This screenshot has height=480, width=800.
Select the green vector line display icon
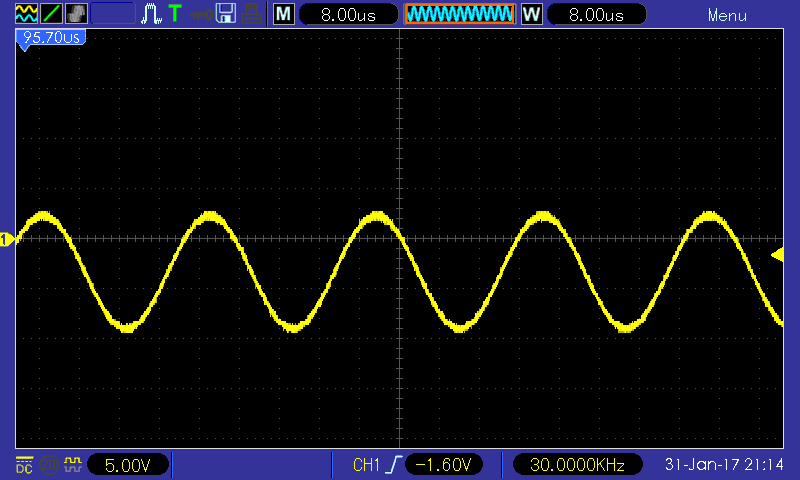(51, 13)
